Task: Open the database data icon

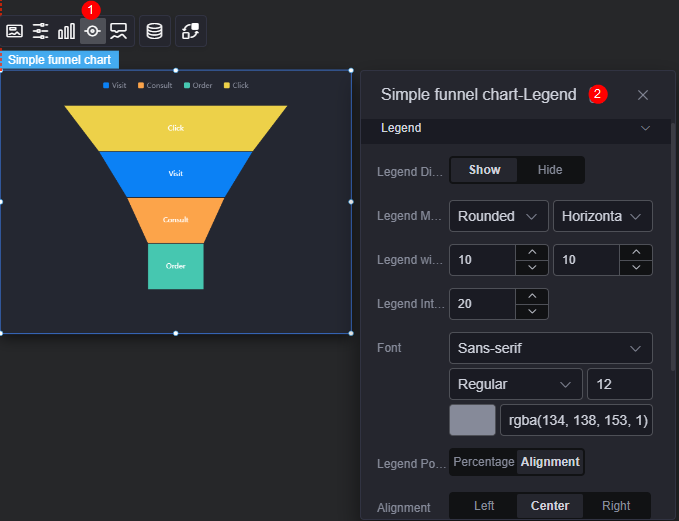Action: coord(155,31)
